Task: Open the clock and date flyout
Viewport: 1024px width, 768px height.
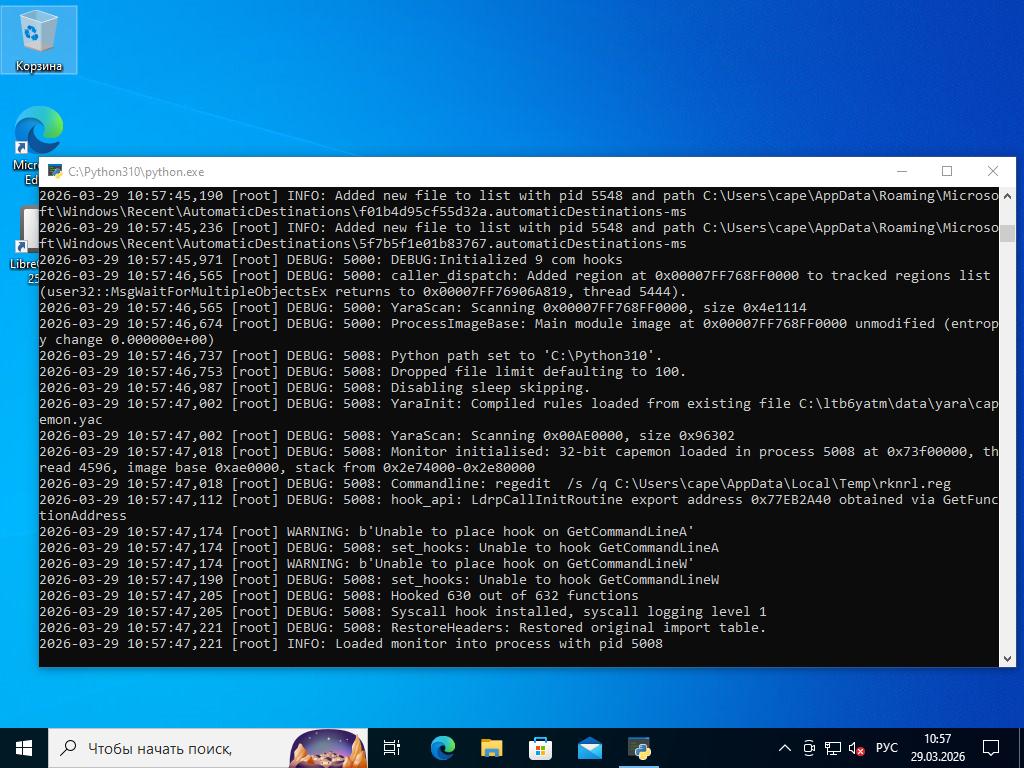Action: [937, 748]
